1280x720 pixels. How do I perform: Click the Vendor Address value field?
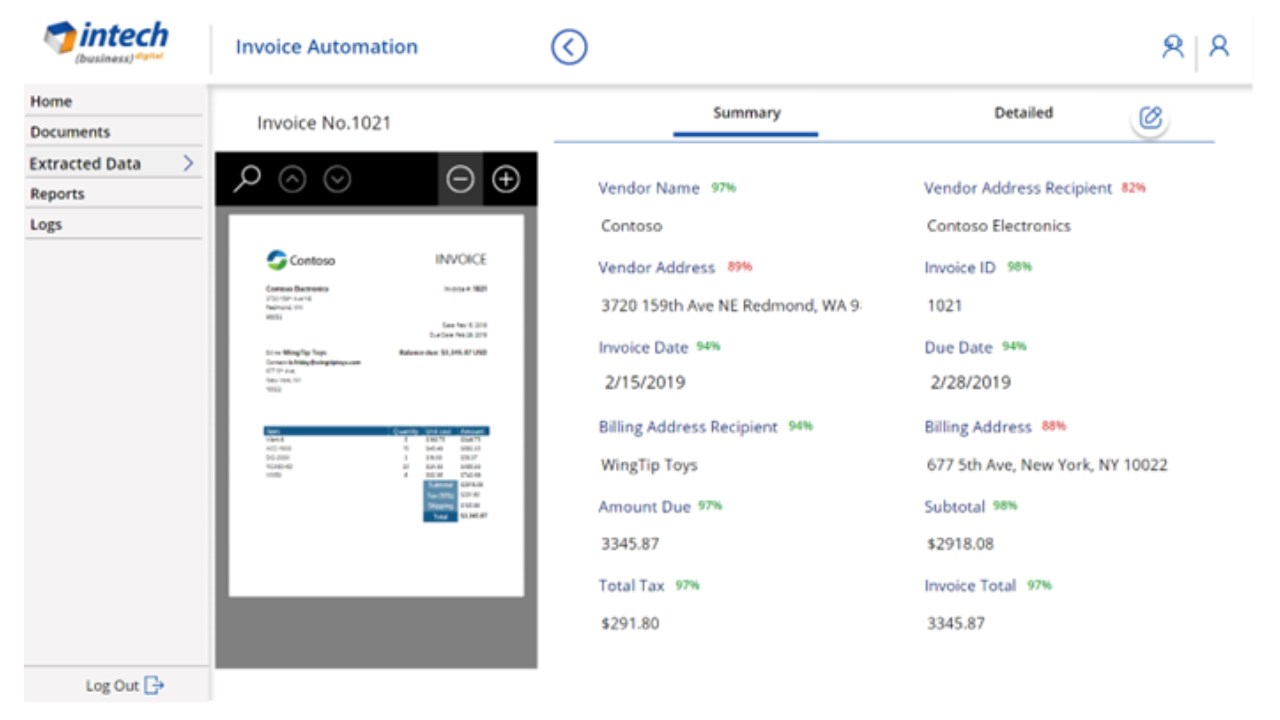click(x=730, y=306)
